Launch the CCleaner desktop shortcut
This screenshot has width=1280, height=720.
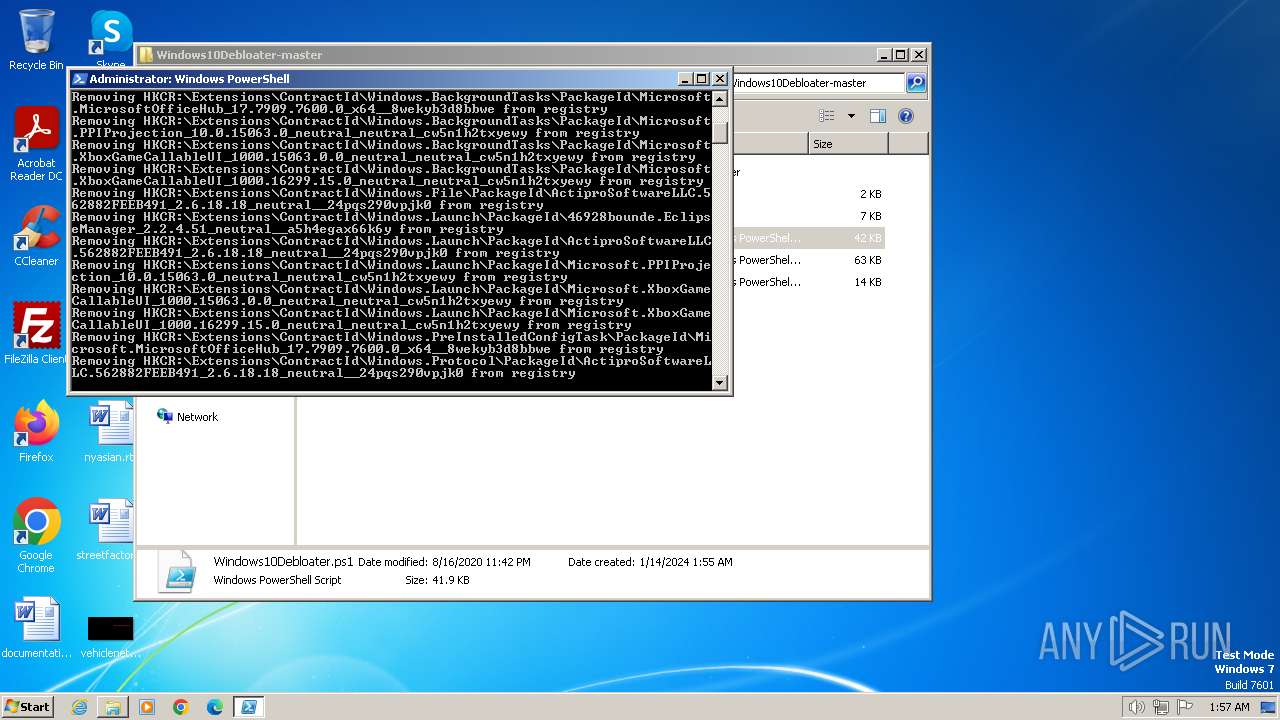[36, 236]
